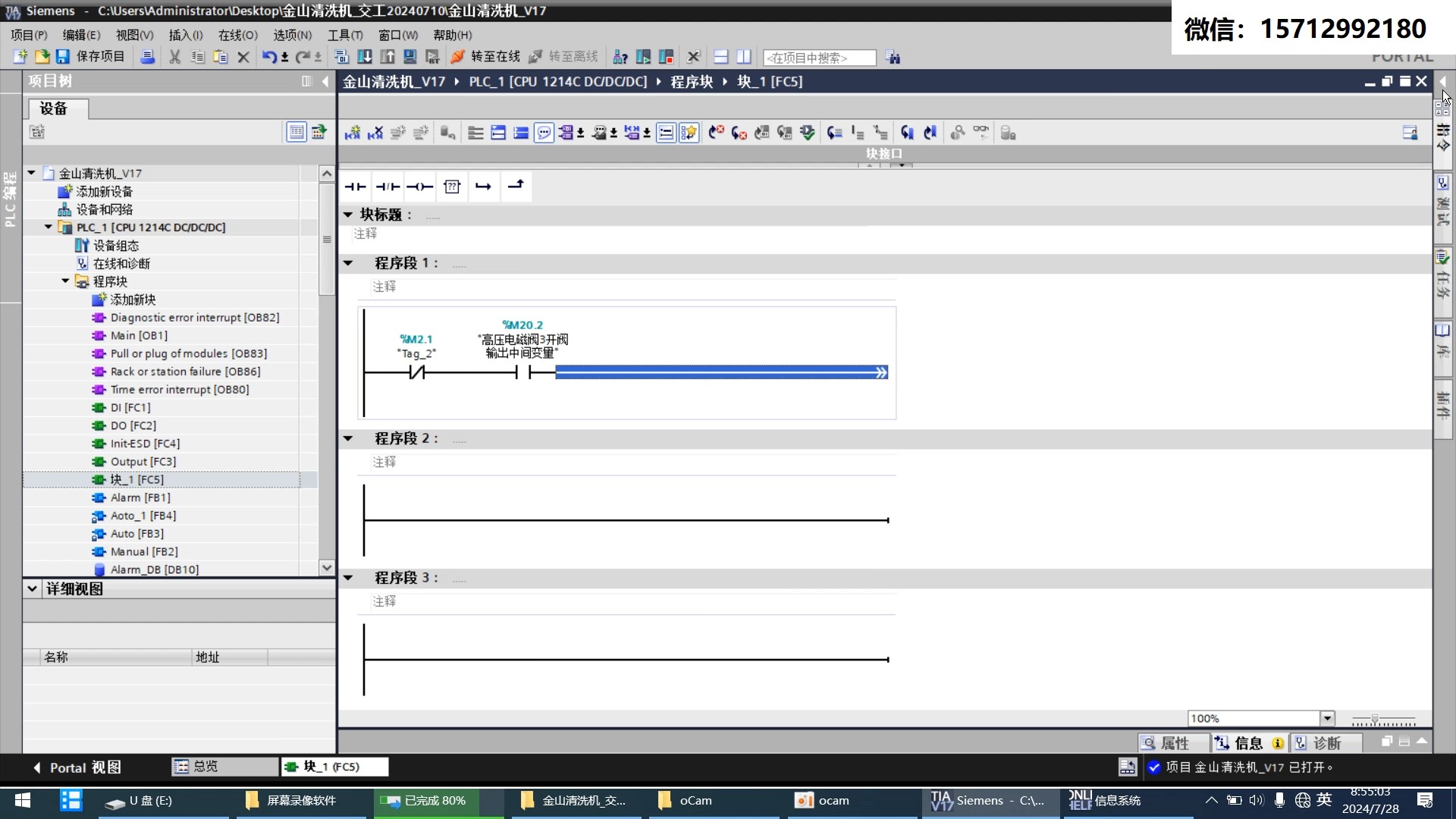The height and width of the screenshot is (819, 1456).
Task: Click the 块接口 block interface bar
Action: point(884,153)
